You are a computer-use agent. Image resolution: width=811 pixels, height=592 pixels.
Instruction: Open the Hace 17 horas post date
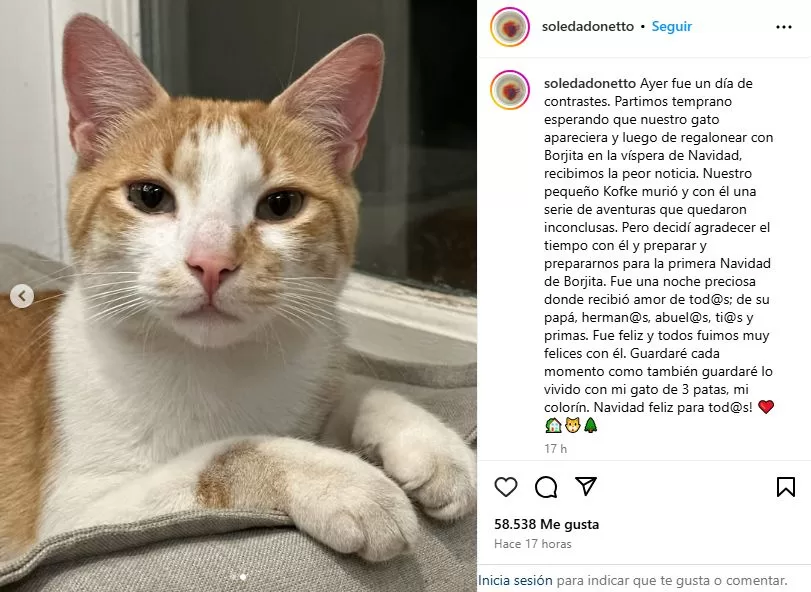coord(533,544)
